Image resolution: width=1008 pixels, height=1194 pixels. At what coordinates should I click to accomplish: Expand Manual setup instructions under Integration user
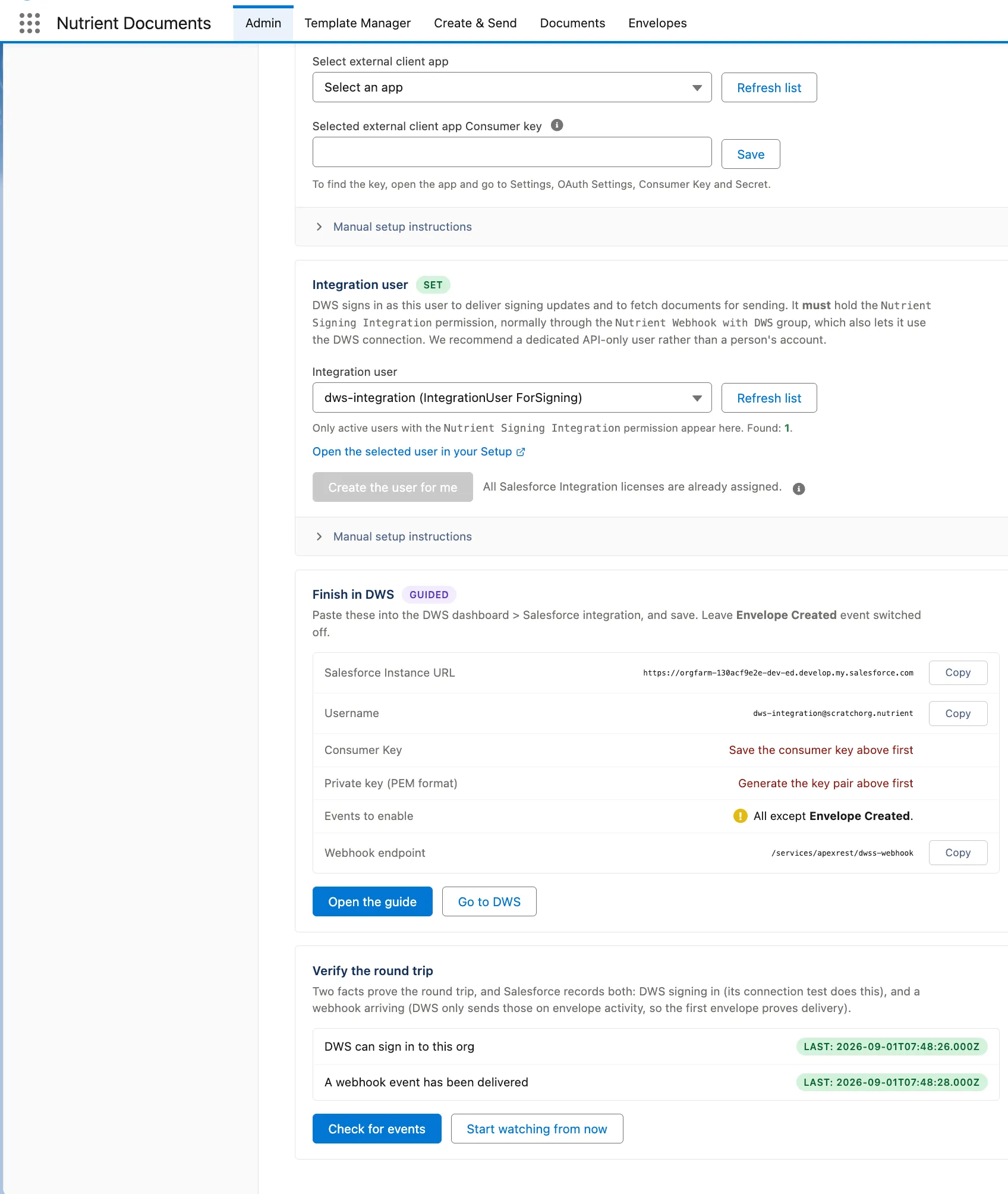click(x=402, y=536)
